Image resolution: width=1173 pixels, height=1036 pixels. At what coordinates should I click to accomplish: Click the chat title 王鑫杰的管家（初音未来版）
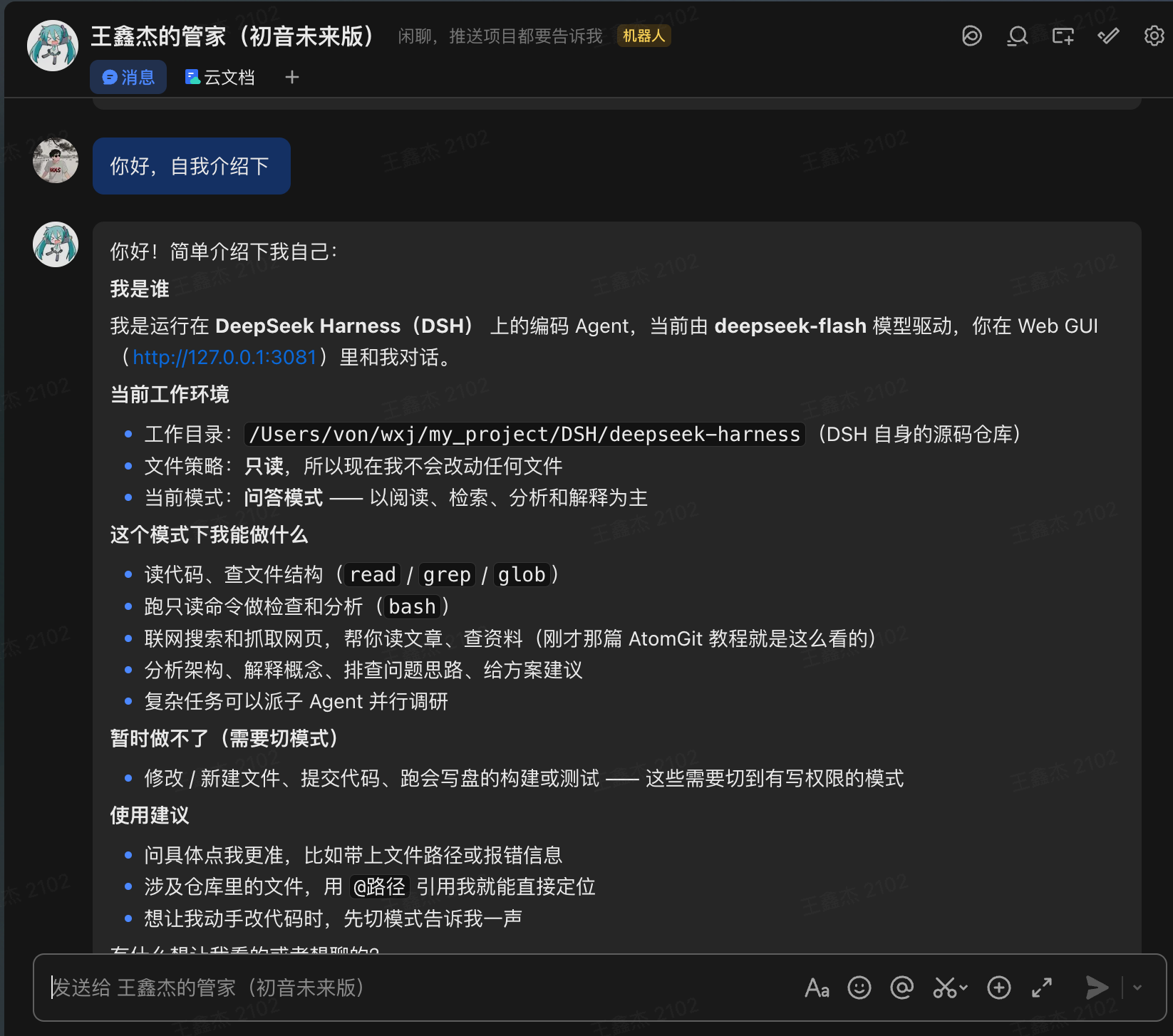point(232,36)
